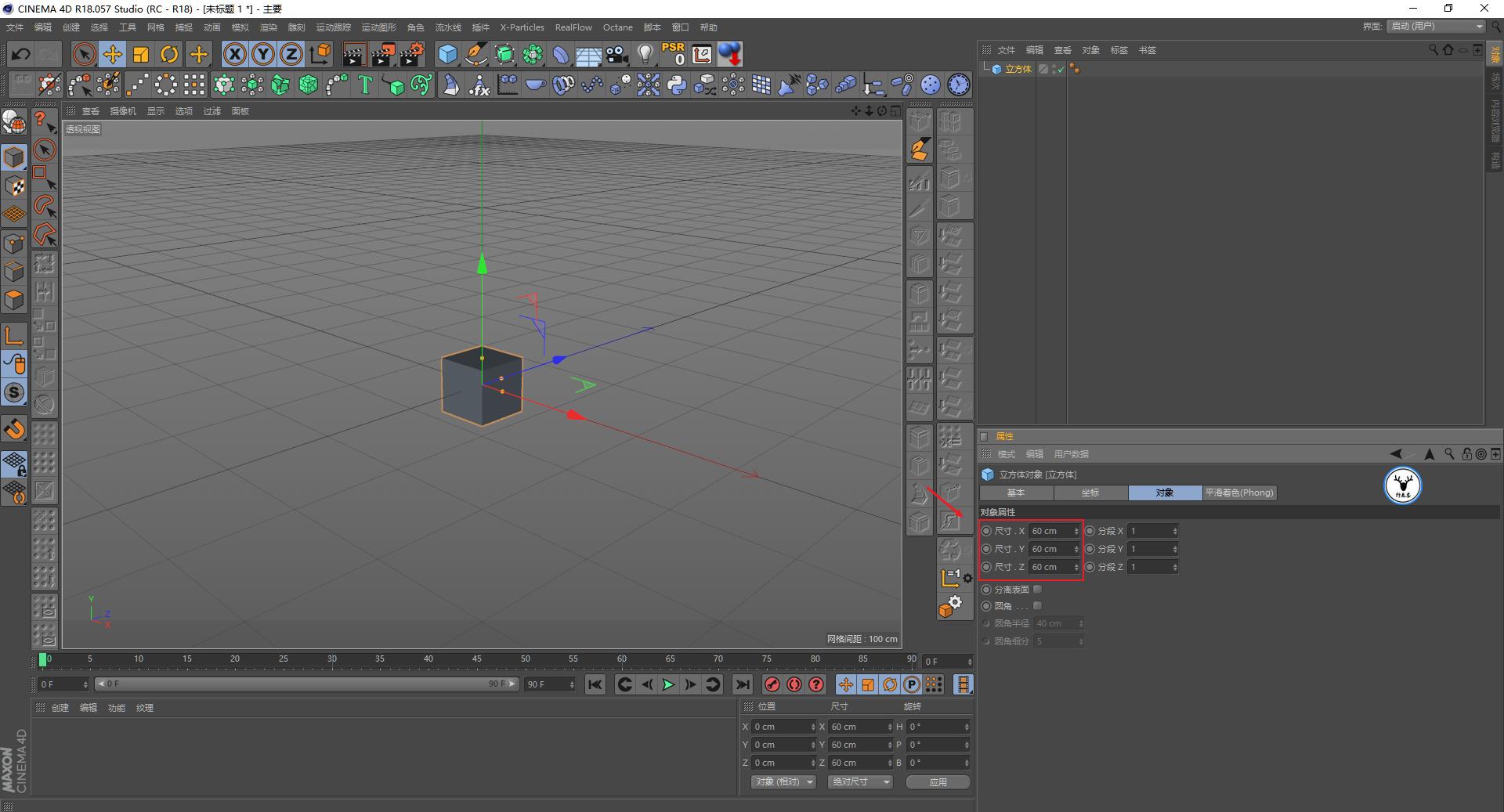This screenshot has height=812, width=1504.
Task: Add a light with the bulb icon
Action: click(645, 54)
